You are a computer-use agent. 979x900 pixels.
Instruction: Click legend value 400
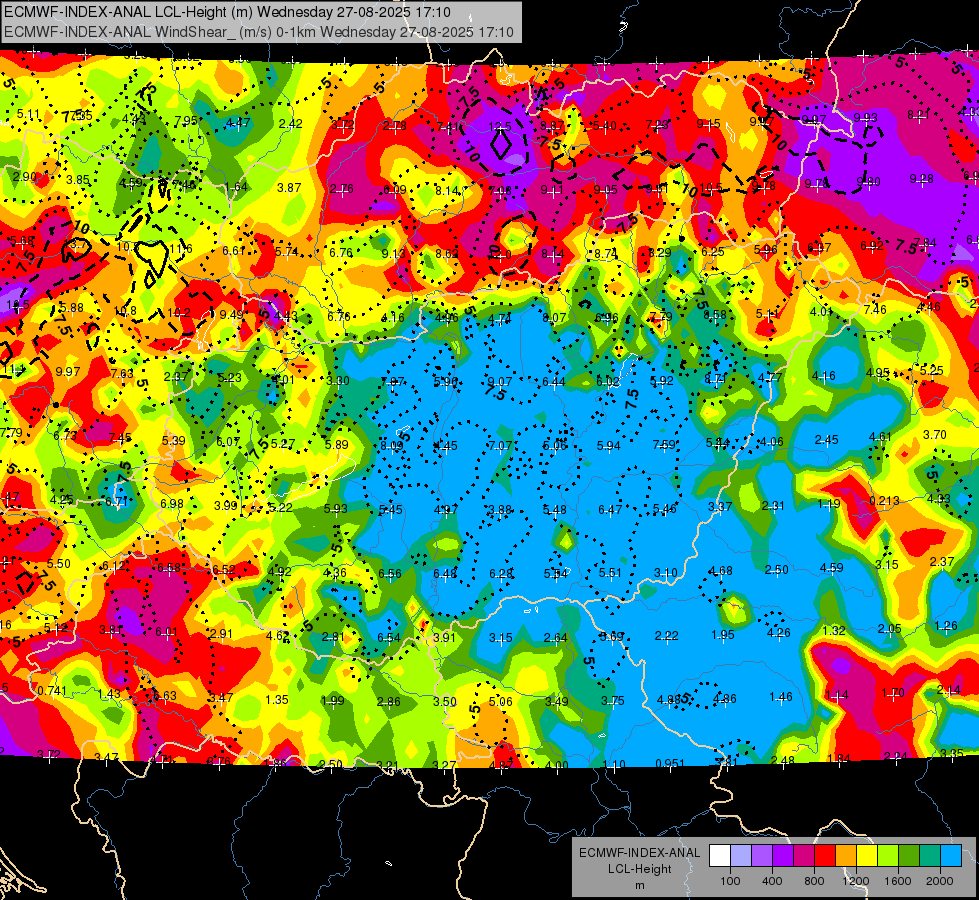[772, 881]
